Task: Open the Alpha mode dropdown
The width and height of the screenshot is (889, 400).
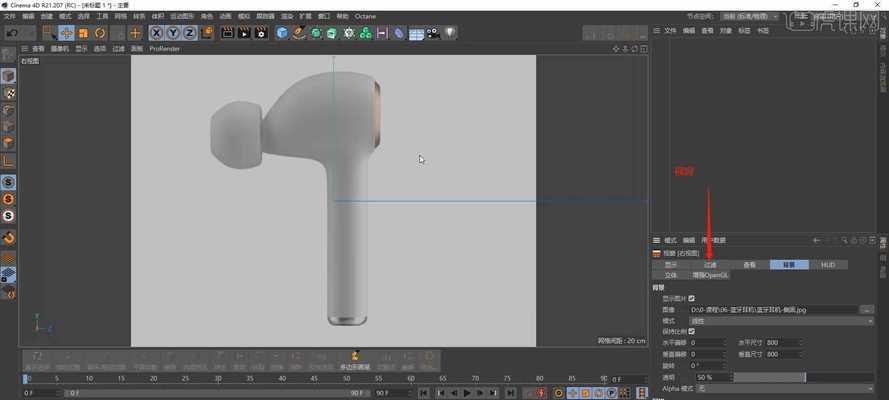Action: [785, 389]
